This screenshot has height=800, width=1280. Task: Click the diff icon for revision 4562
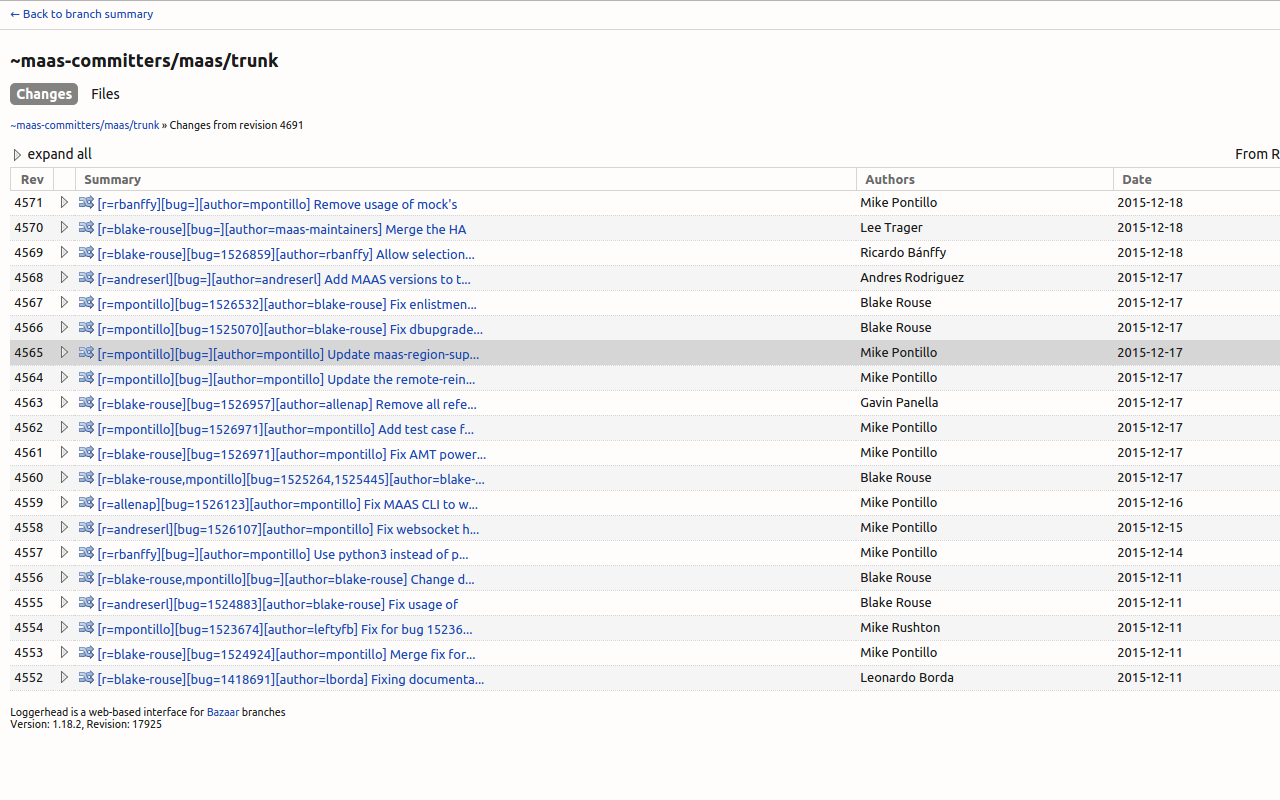tap(86, 427)
